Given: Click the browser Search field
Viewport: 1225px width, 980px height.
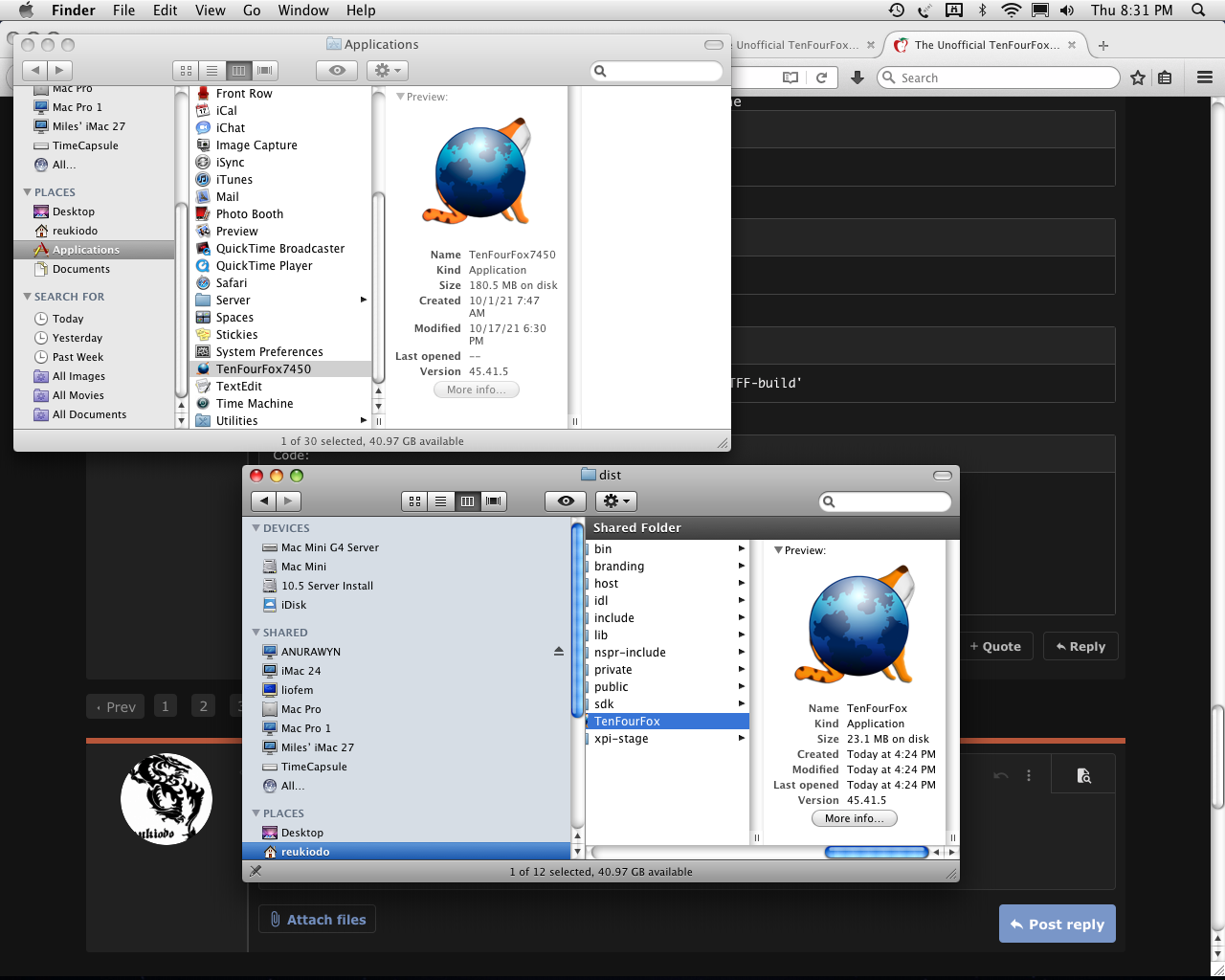Looking at the screenshot, I should (999, 78).
